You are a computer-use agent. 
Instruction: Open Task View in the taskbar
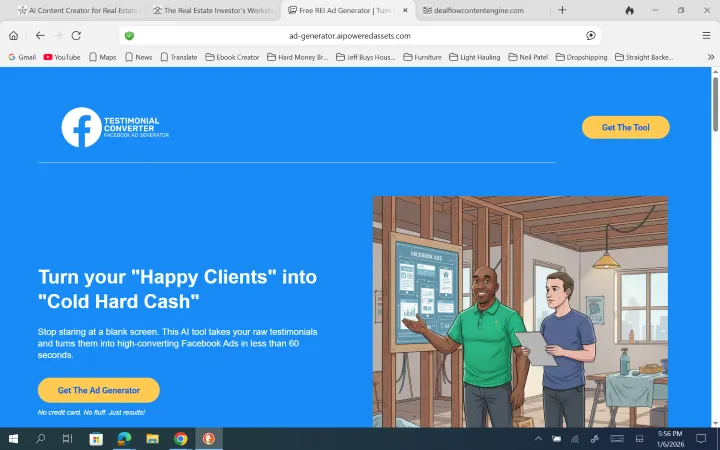(68, 439)
